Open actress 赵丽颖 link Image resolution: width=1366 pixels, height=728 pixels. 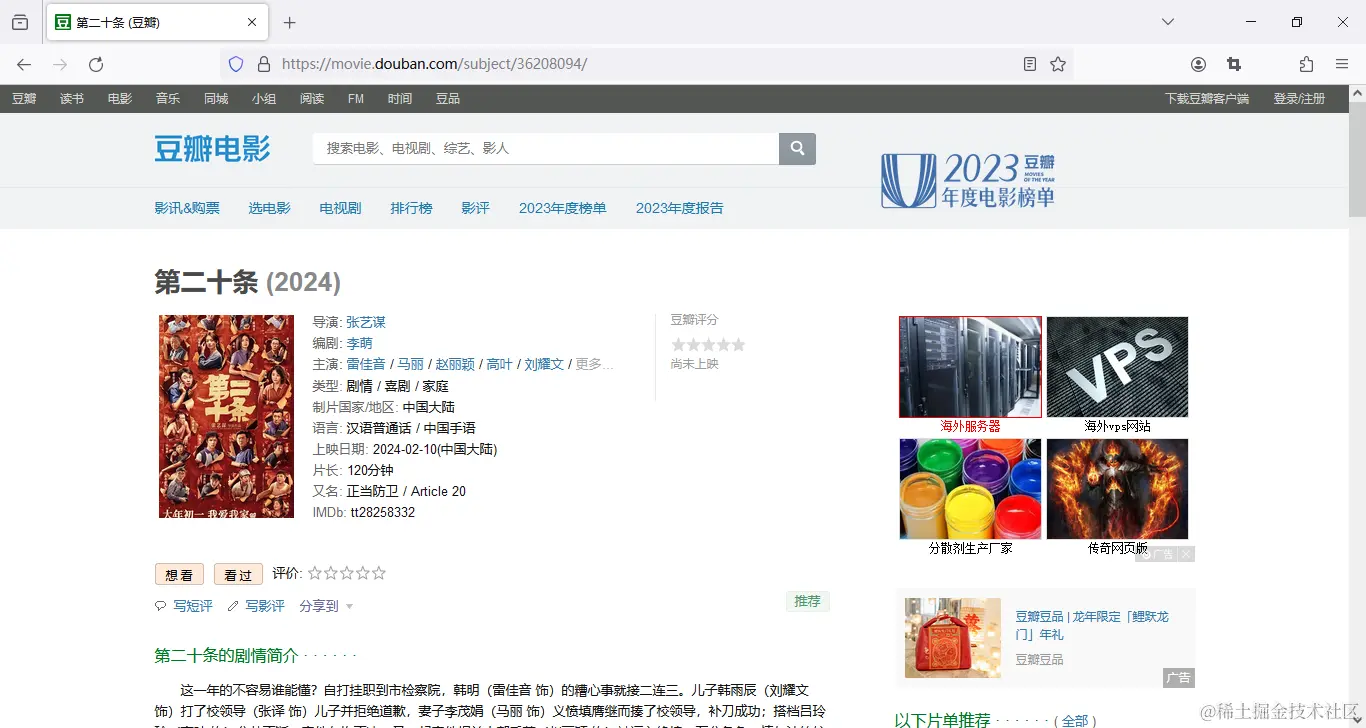(455, 364)
